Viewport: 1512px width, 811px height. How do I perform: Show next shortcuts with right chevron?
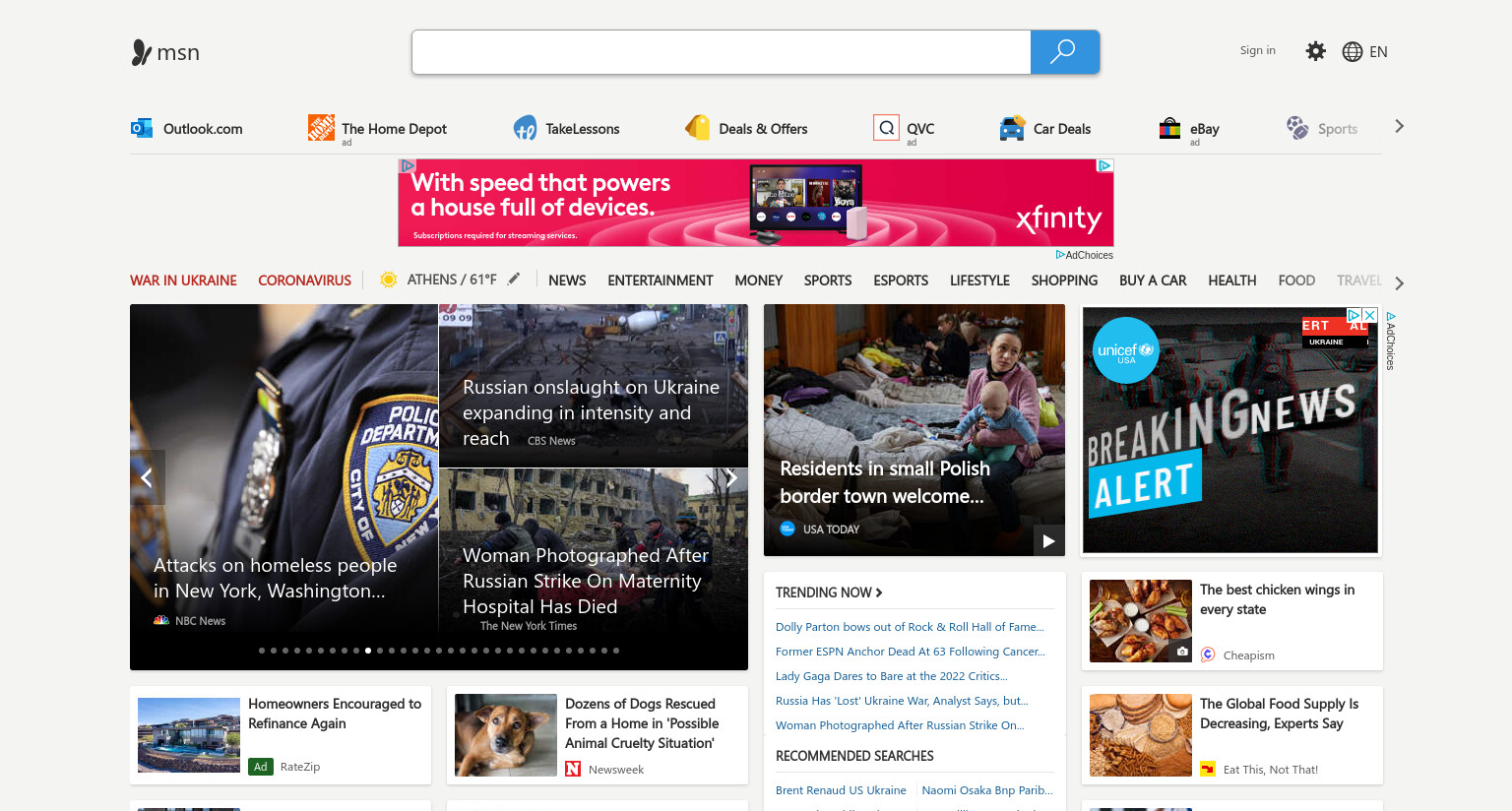click(x=1399, y=126)
